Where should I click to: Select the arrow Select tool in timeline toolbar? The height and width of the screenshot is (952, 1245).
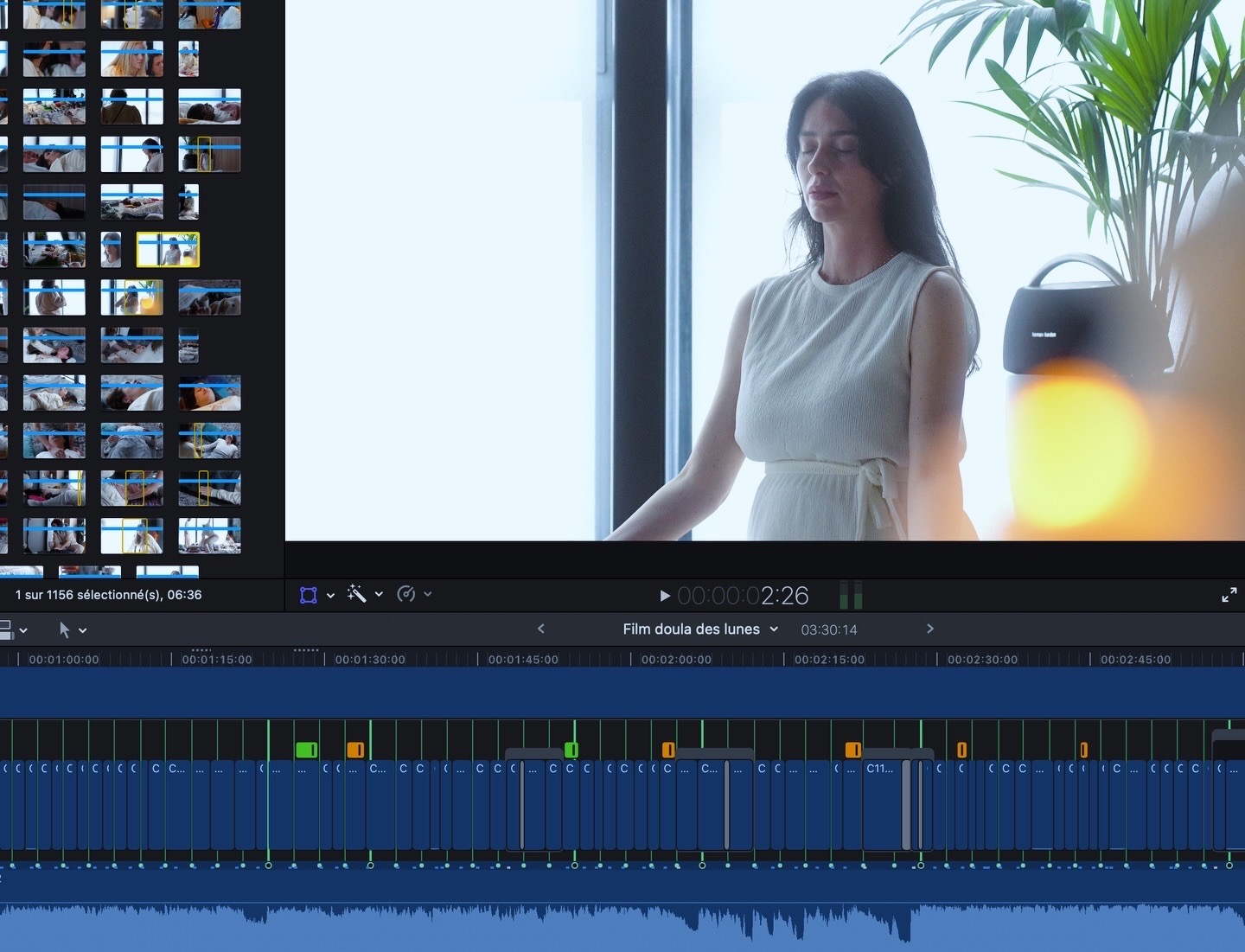pyautogui.click(x=64, y=629)
